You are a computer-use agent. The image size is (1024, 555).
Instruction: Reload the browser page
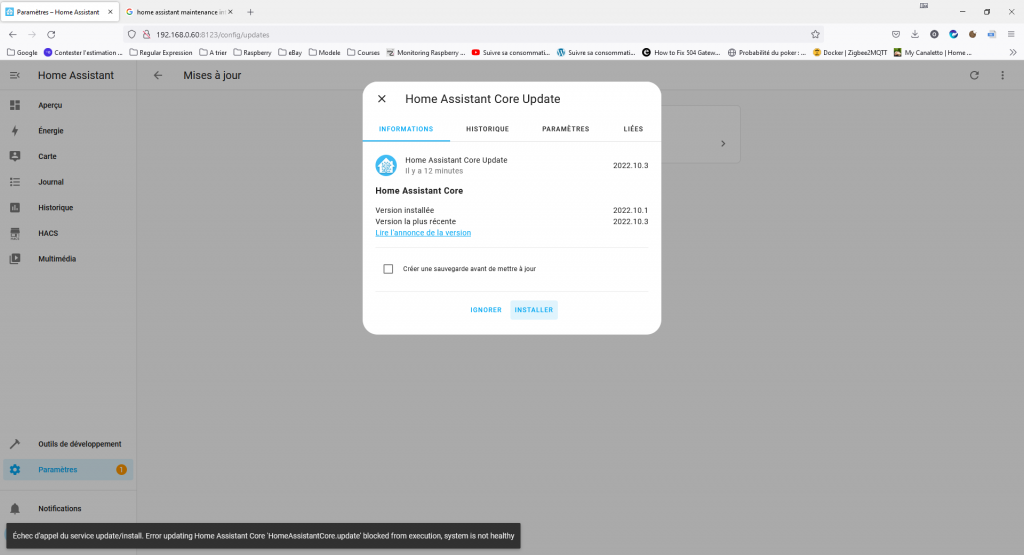tap(51, 35)
